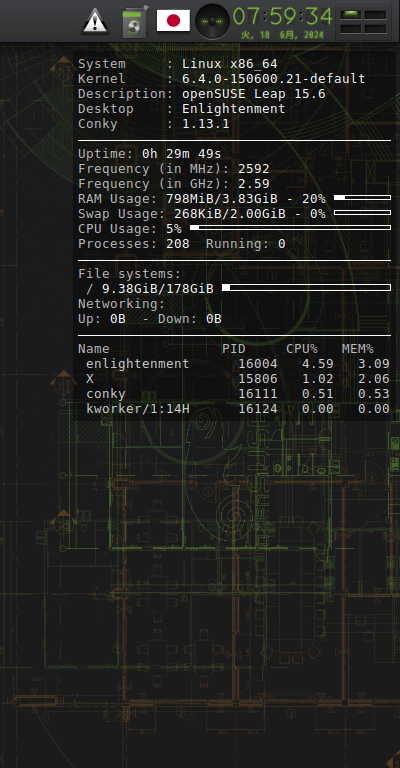This screenshot has width=400, height=768.
Task: Click the root file system usage bar
Action: point(306,288)
